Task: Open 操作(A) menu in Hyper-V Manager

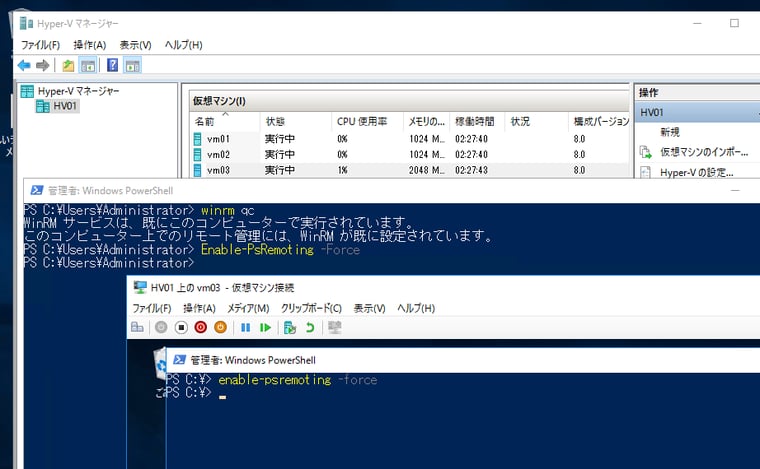Action: [90, 45]
